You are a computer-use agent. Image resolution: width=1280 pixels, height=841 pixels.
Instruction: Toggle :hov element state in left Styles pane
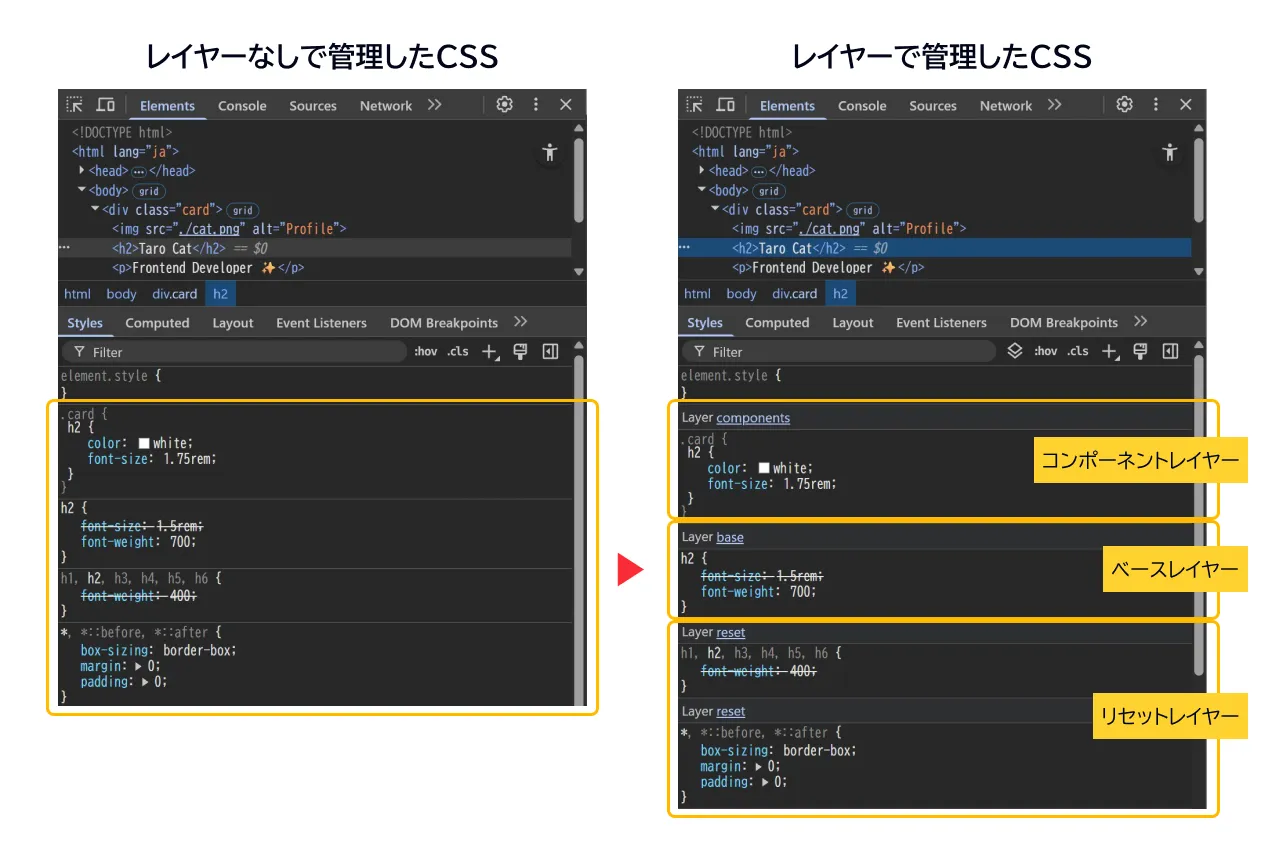[x=426, y=351]
